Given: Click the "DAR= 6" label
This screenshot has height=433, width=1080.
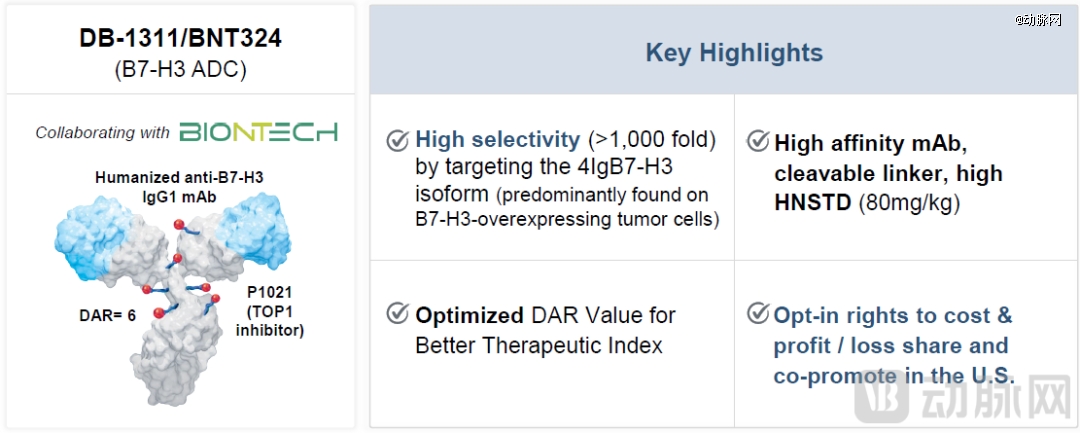Looking at the screenshot, I should point(106,314).
